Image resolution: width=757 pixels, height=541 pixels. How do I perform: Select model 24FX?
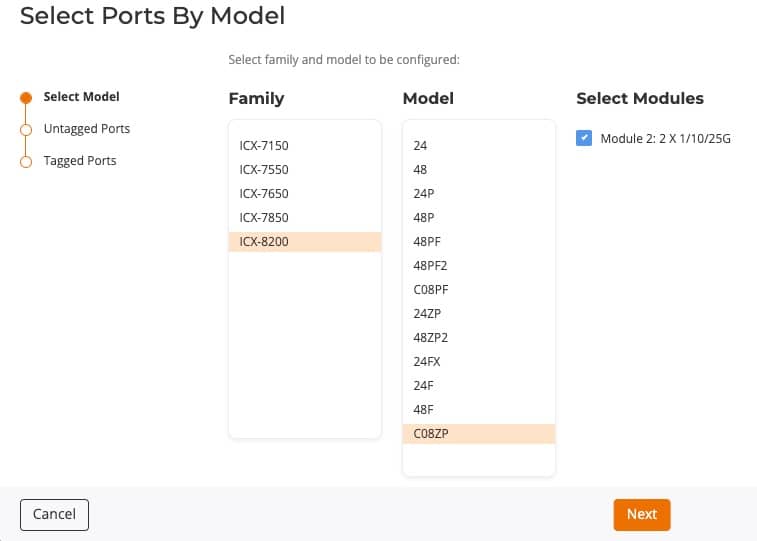(x=479, y=361)
